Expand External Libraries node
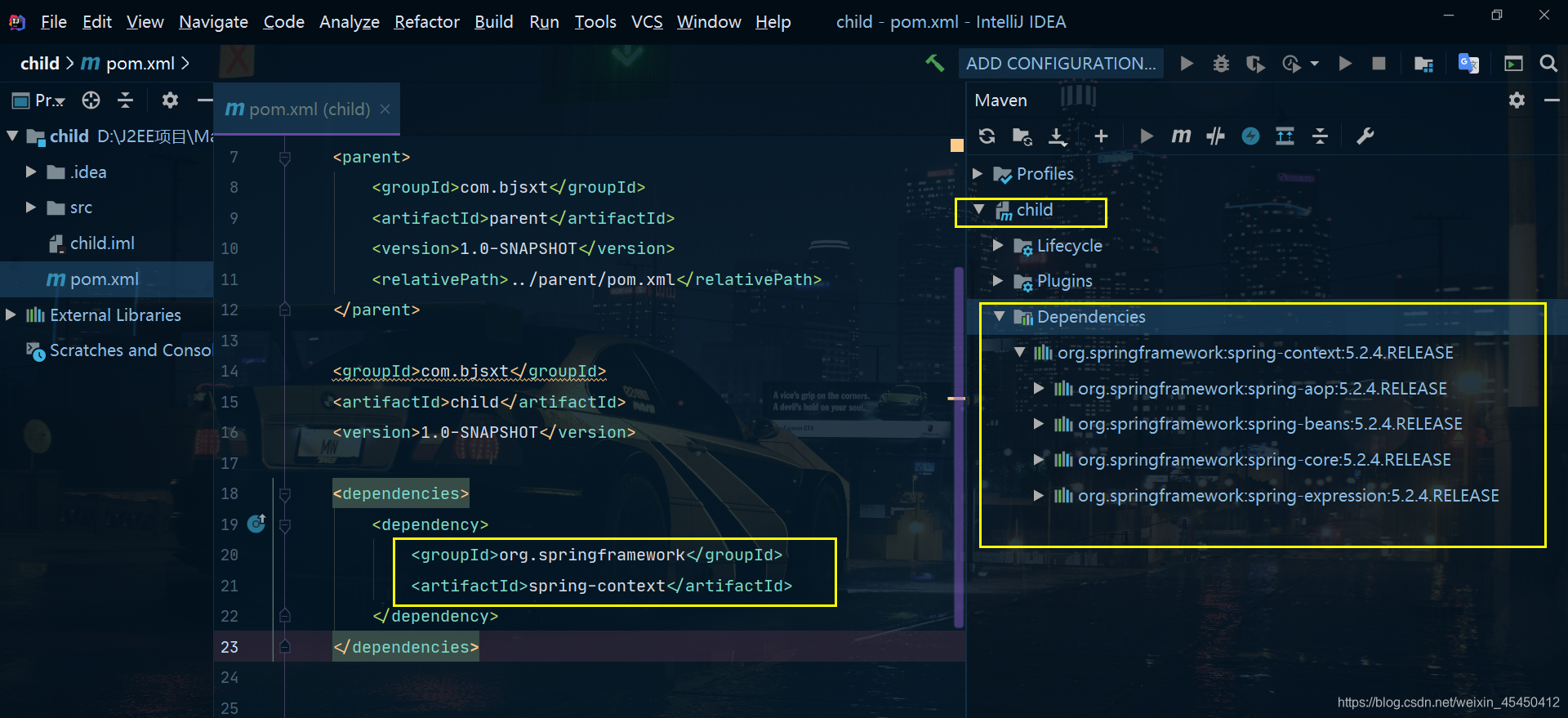Viewport: 1568px width, 718px height. pos(11,314)
